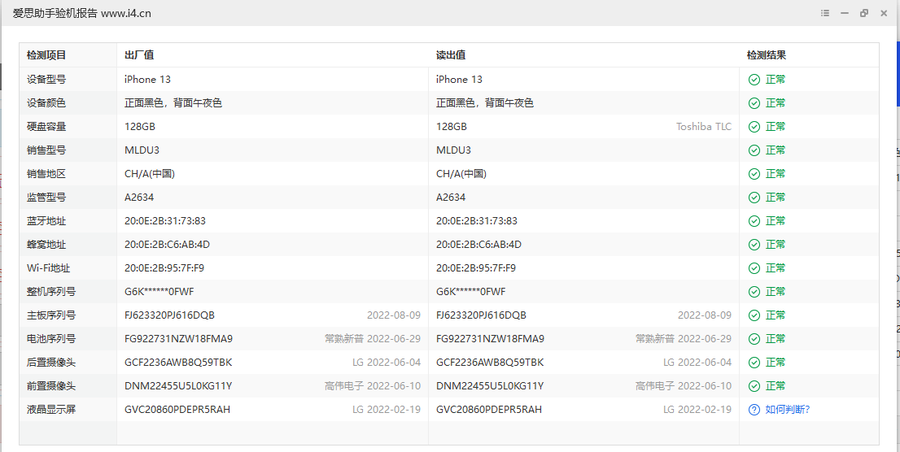Click the window title 爱思助手验机报告 www.i4.cn
The width and height of the screenshot is (900, 452).
[x=82, y=13]
